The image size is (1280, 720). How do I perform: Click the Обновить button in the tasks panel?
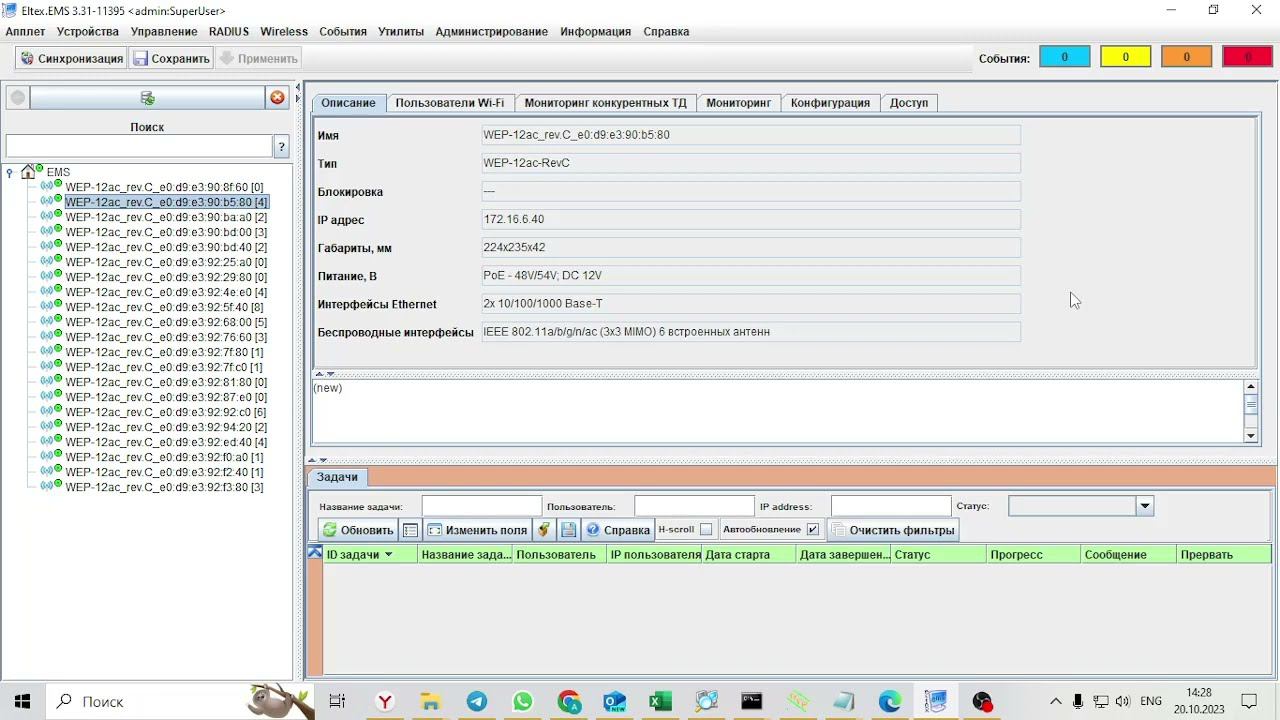[x=357, y=530]
